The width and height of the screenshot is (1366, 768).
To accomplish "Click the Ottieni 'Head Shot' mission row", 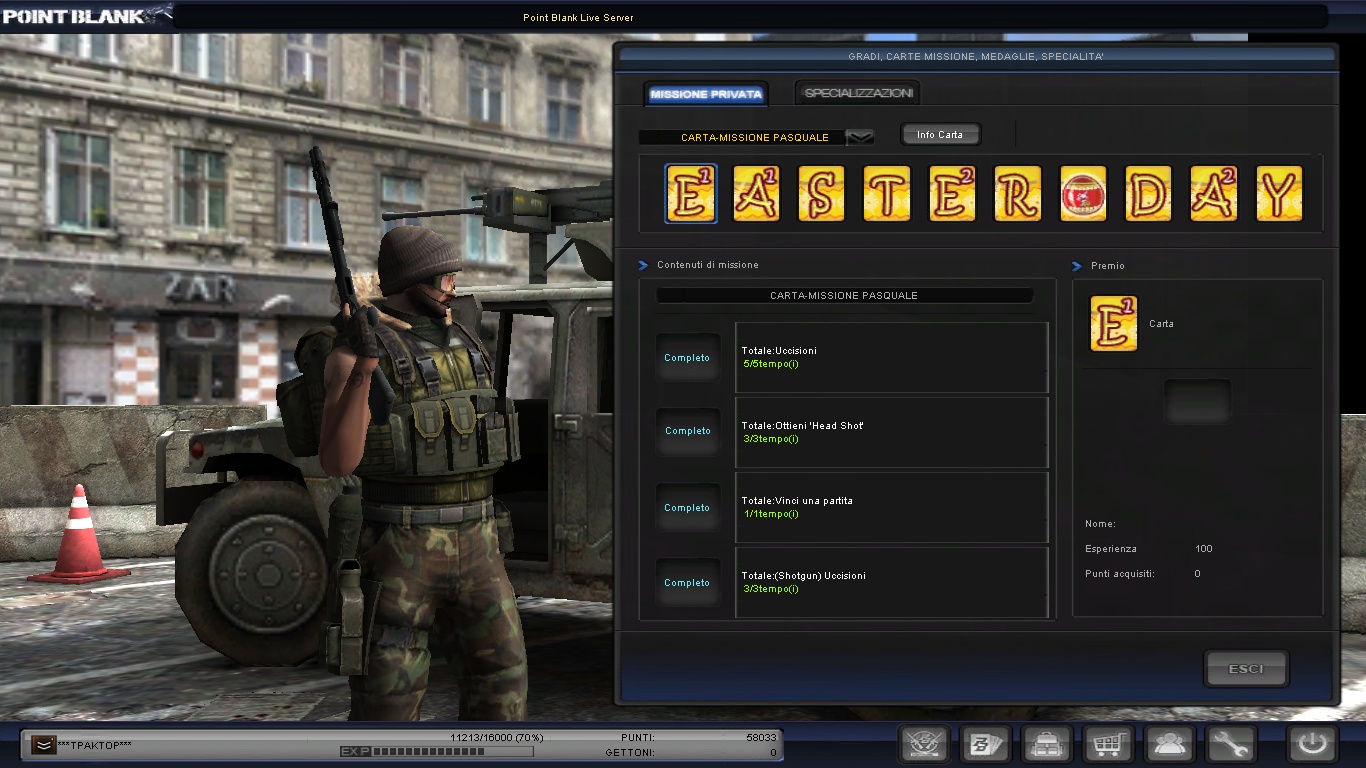I will tap(892, 432).
